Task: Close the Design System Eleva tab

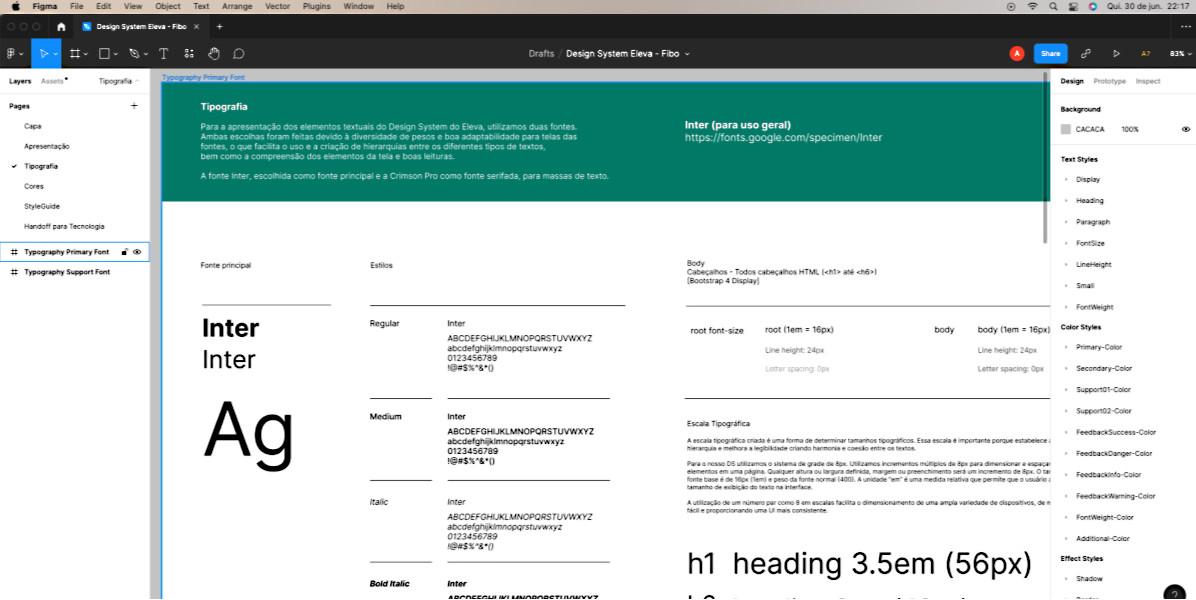Action: pyautogui.click(x=197, y=27)
